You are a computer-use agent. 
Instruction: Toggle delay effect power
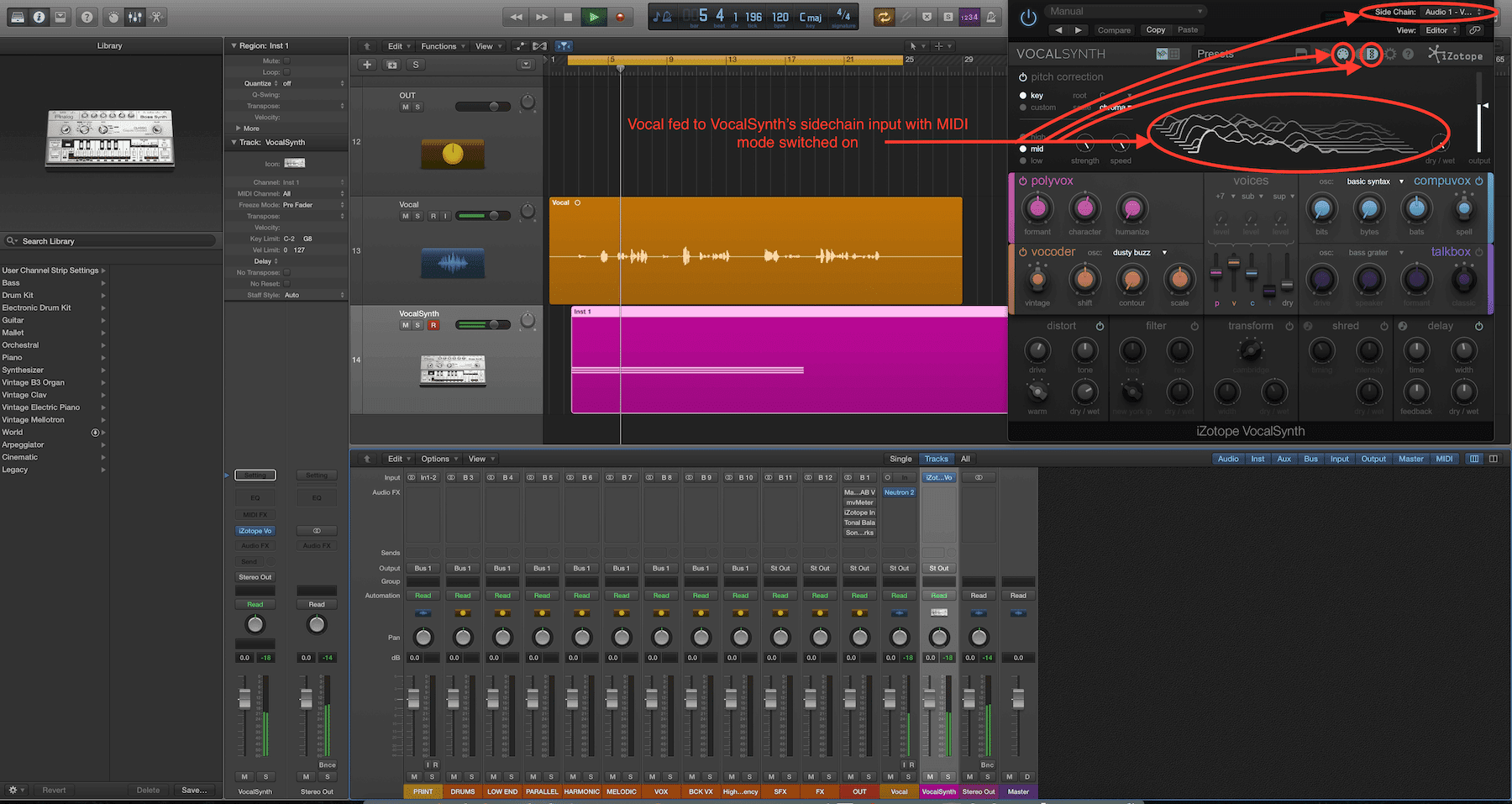pos(1479,326)
